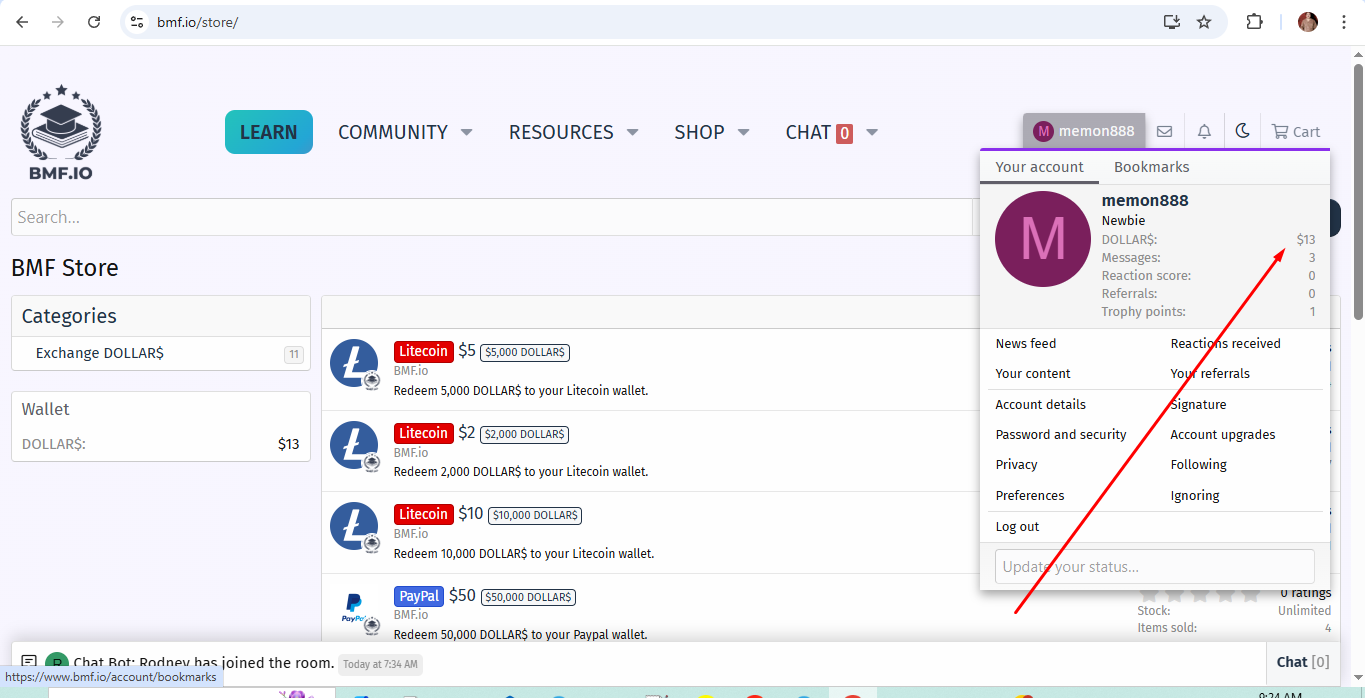Click BMF.io seller under Litecoin $5
1365x698 pixels.
tap(411, 371)
